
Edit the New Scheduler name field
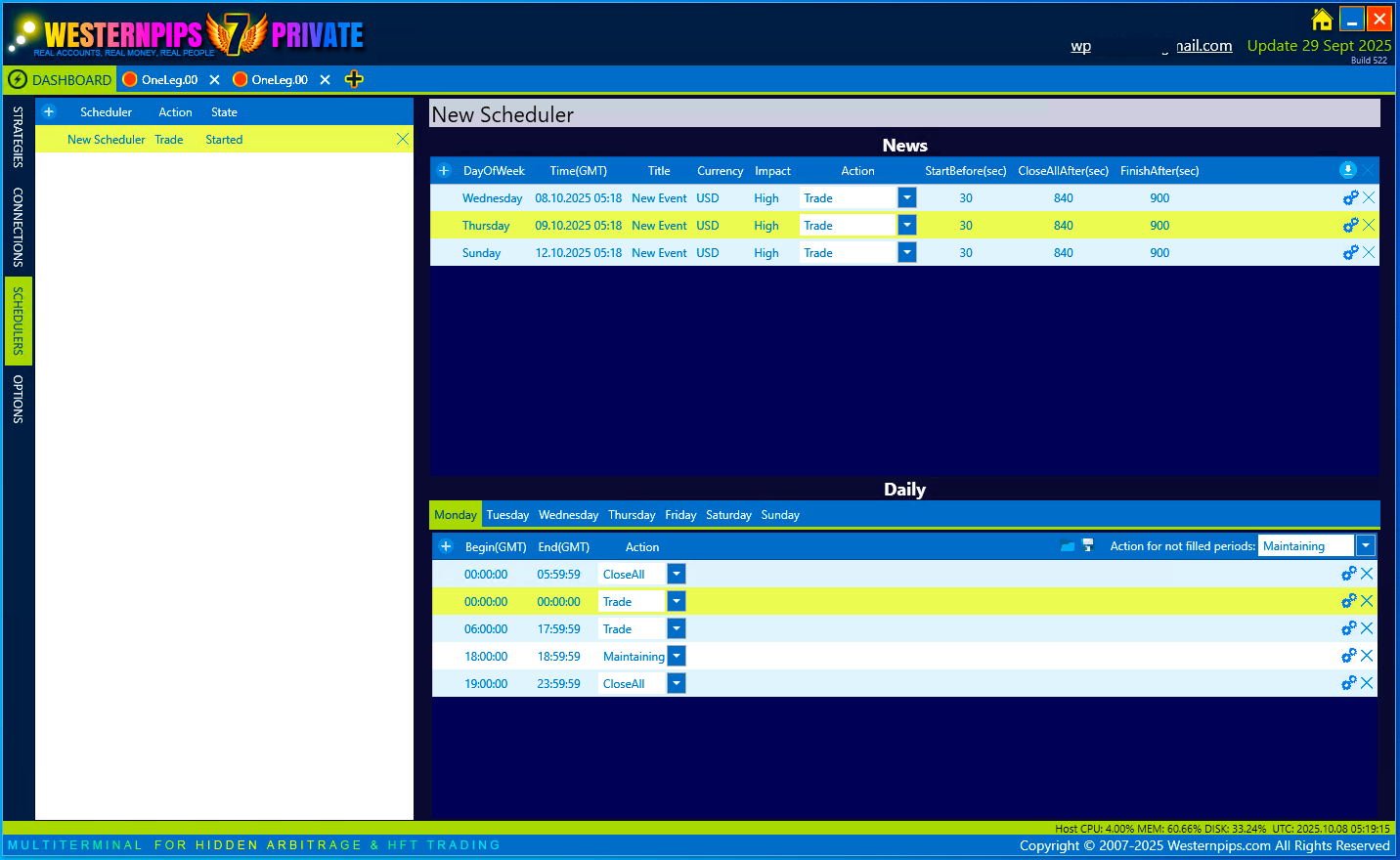click(x=905, y=113)
